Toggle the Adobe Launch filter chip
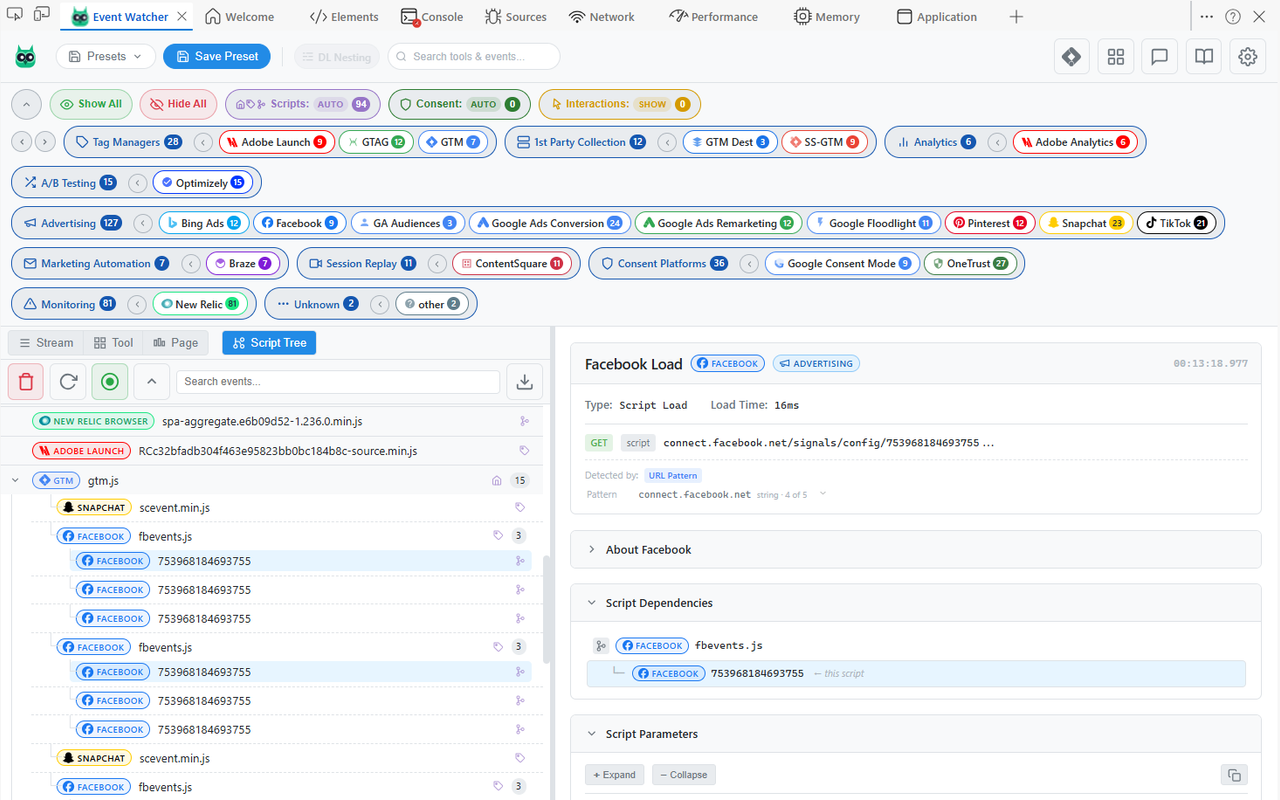The width and height of the screenshot is (1280, 800). click(x=276, y=142)
